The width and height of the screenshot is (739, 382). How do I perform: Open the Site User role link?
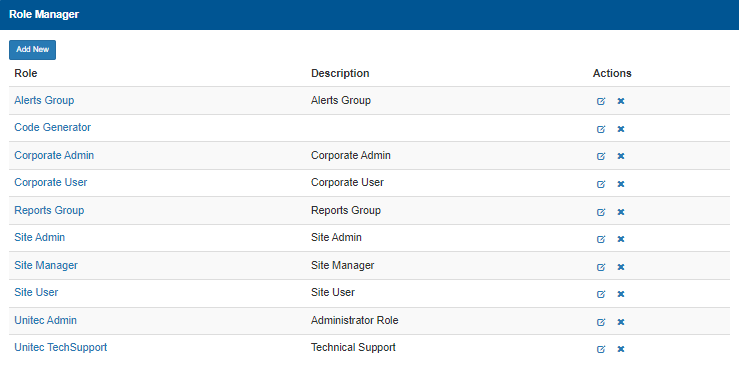[x=36, y=293]
